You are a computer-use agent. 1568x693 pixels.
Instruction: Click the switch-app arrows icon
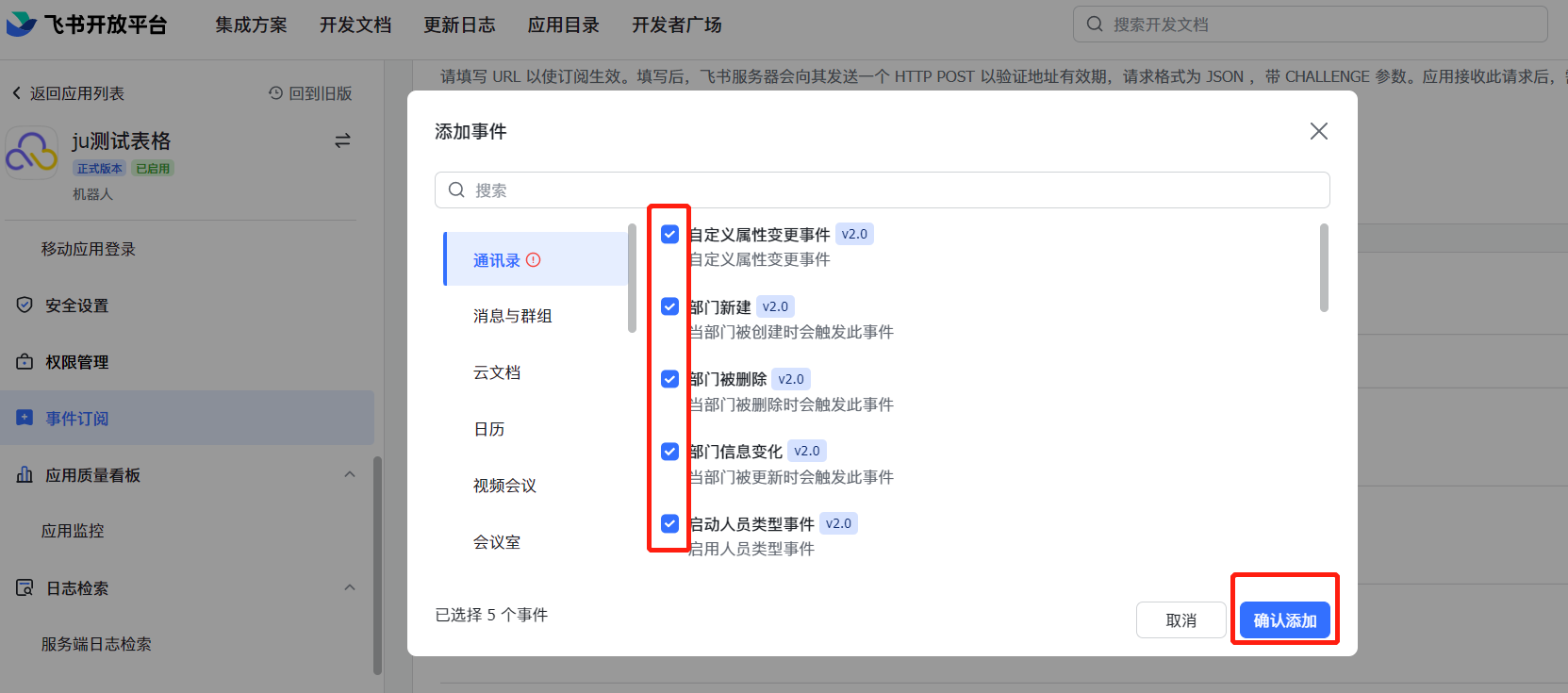point(342,140)
